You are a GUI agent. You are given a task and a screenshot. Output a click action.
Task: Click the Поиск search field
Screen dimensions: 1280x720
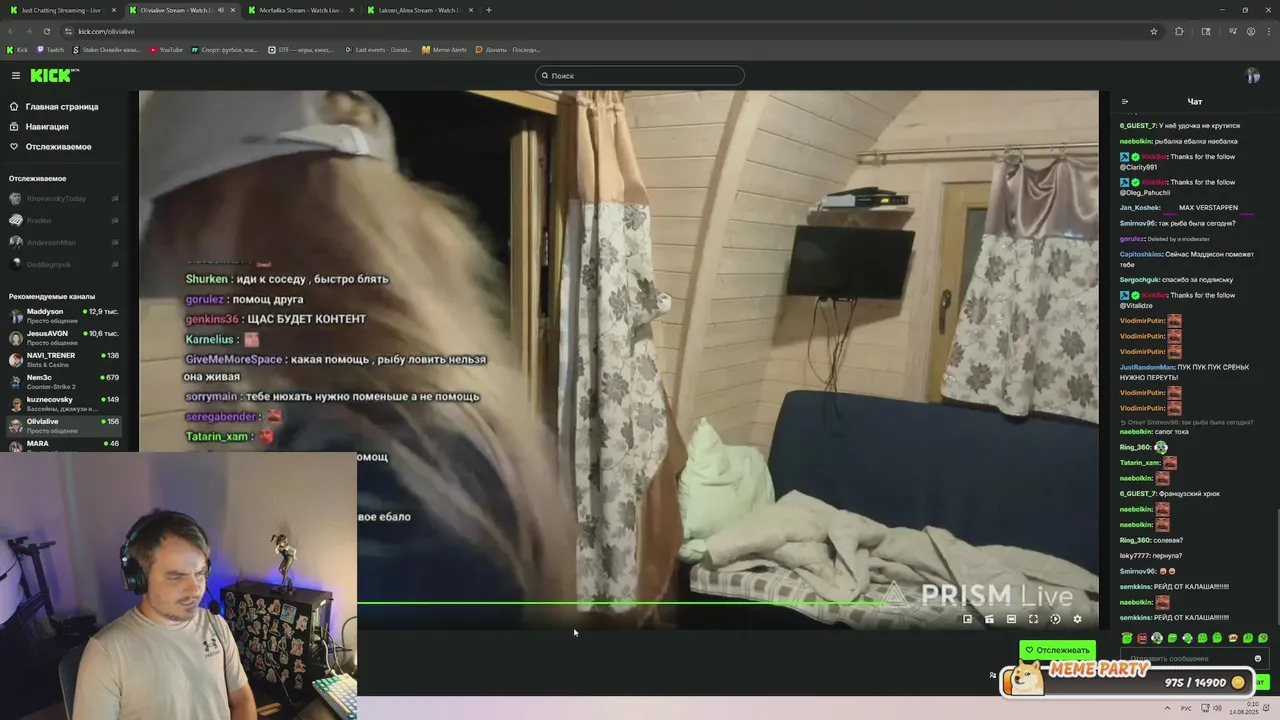click(640, 76)
